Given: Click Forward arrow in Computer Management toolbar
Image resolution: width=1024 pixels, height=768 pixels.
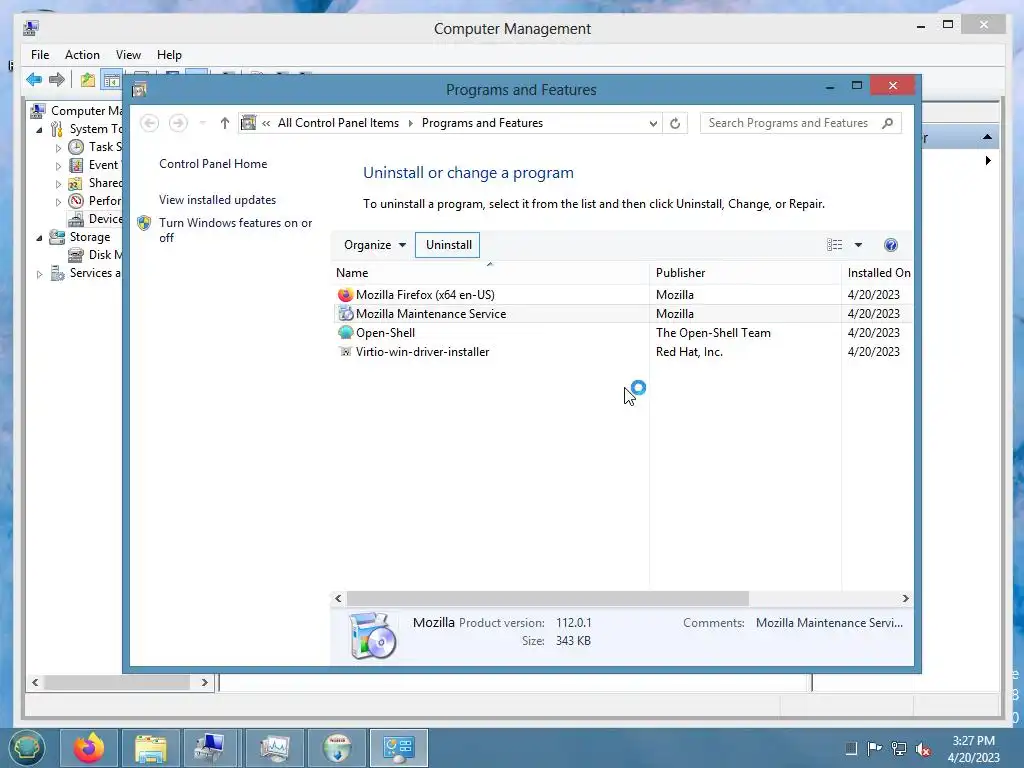Looking at the screenshot, I should point(57,80).
